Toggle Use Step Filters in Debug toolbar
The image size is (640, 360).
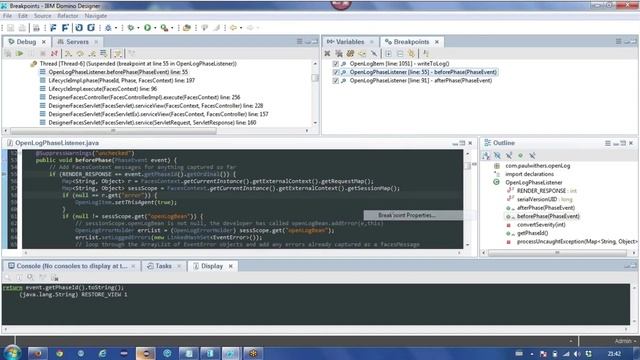click(118, 53)
